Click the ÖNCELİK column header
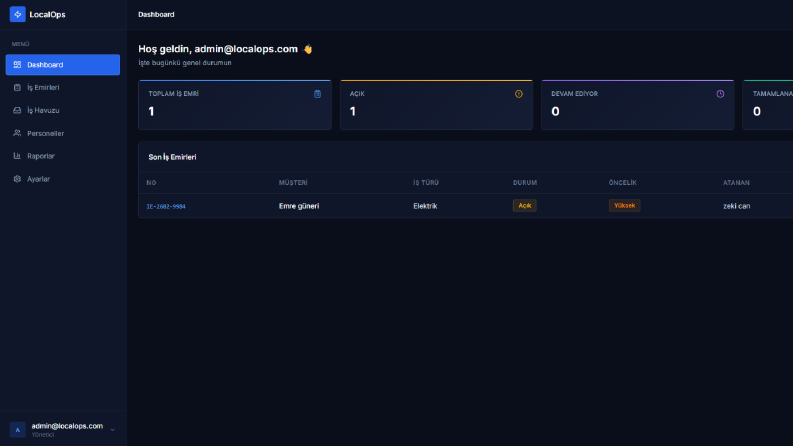 623,183
